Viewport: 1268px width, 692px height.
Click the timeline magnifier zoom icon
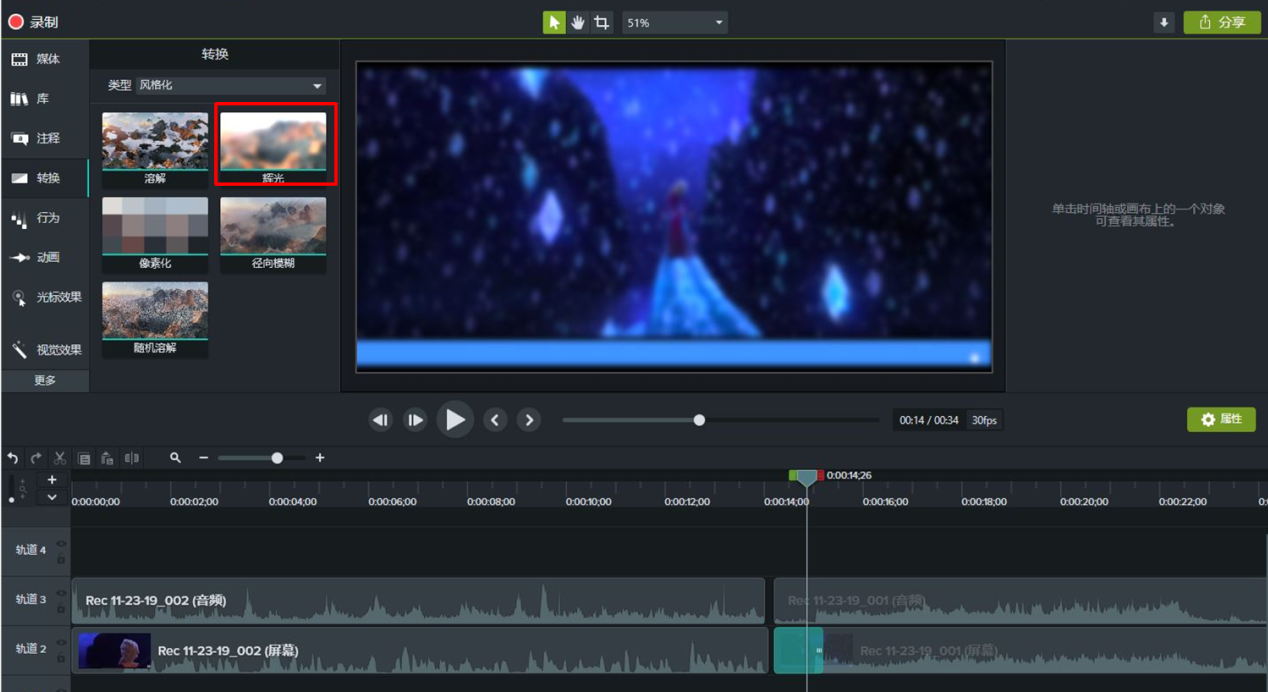click(x=175, y=458)
